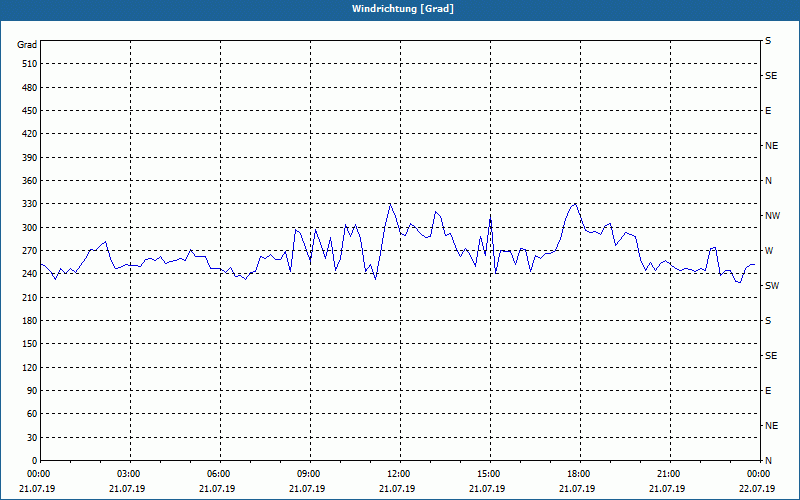800x500 pixels.
Task: Click the N compass label at 360 level
Action: coord(768,181)
